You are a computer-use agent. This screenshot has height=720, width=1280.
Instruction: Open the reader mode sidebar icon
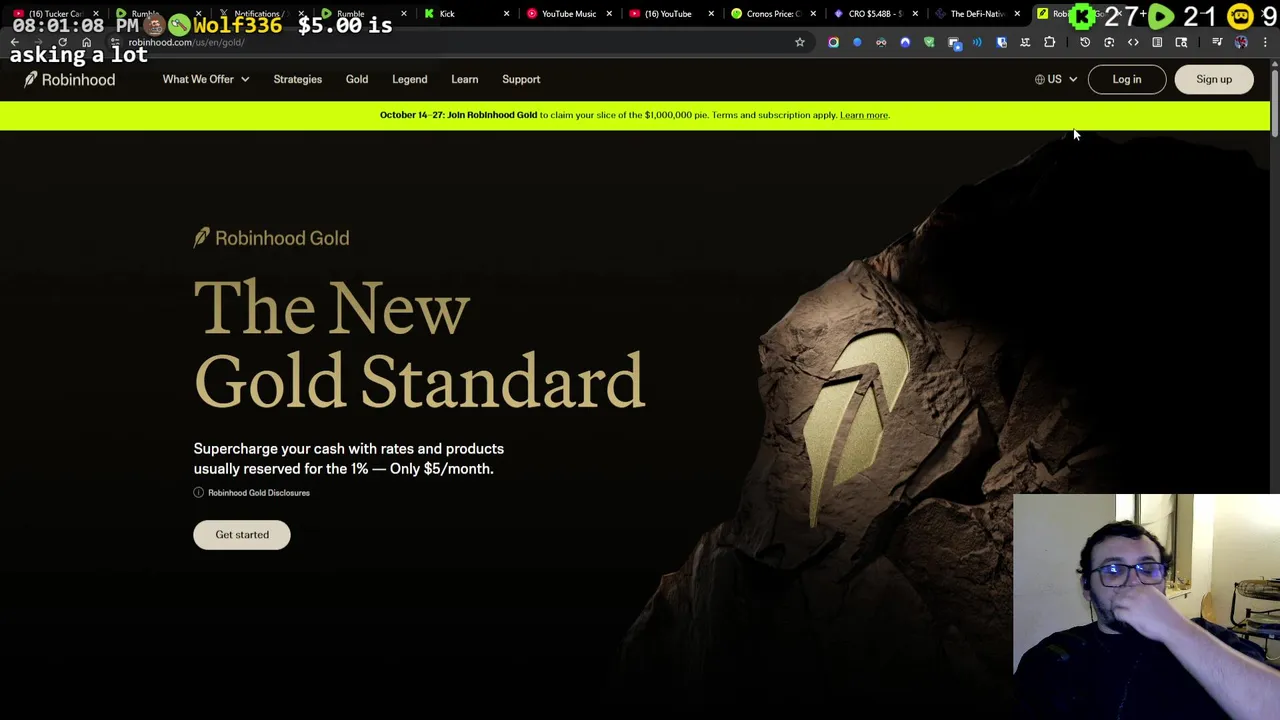coord(1157,42)
